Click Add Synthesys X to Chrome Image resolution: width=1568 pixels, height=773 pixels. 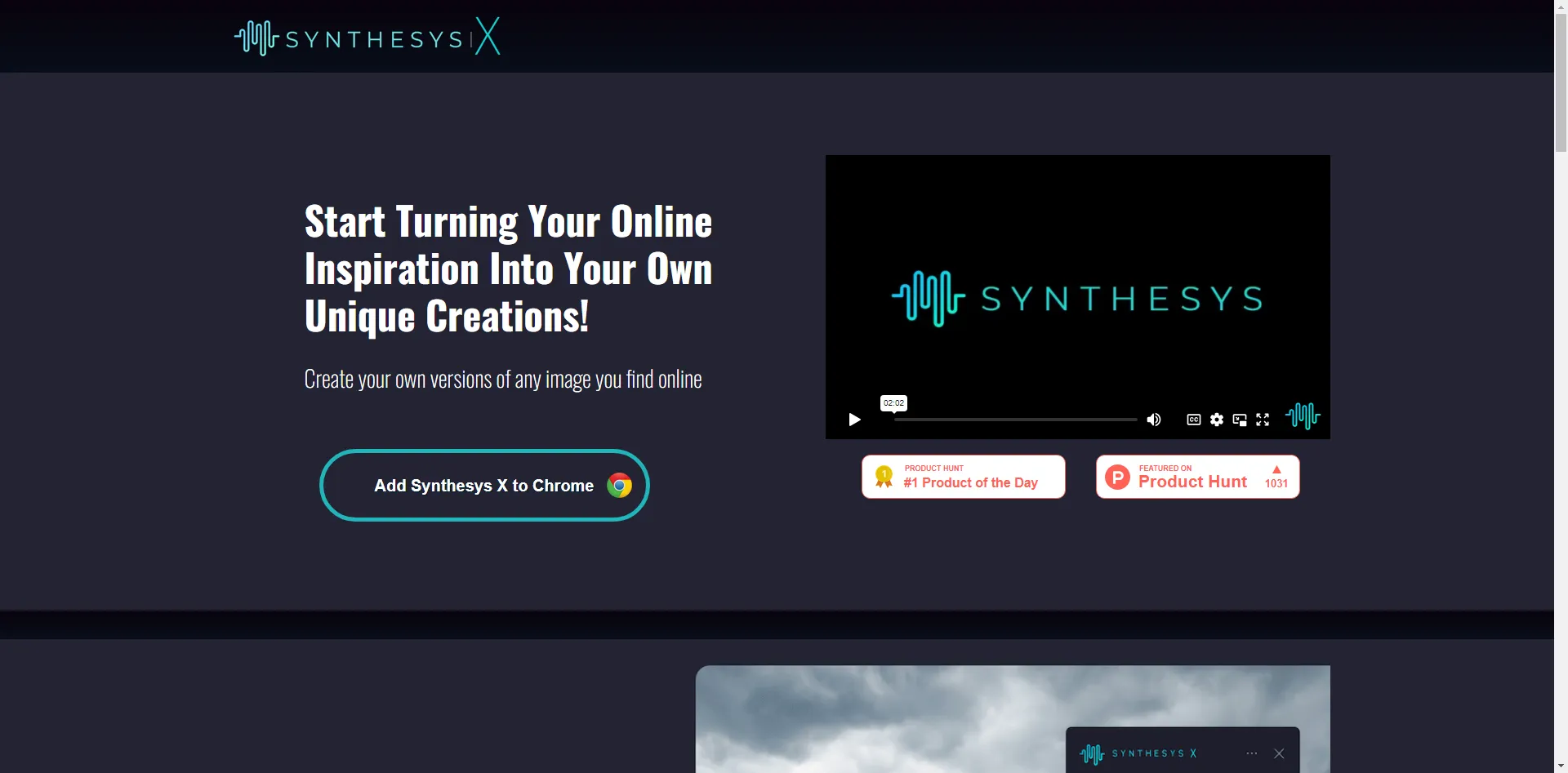click(483, 485)
